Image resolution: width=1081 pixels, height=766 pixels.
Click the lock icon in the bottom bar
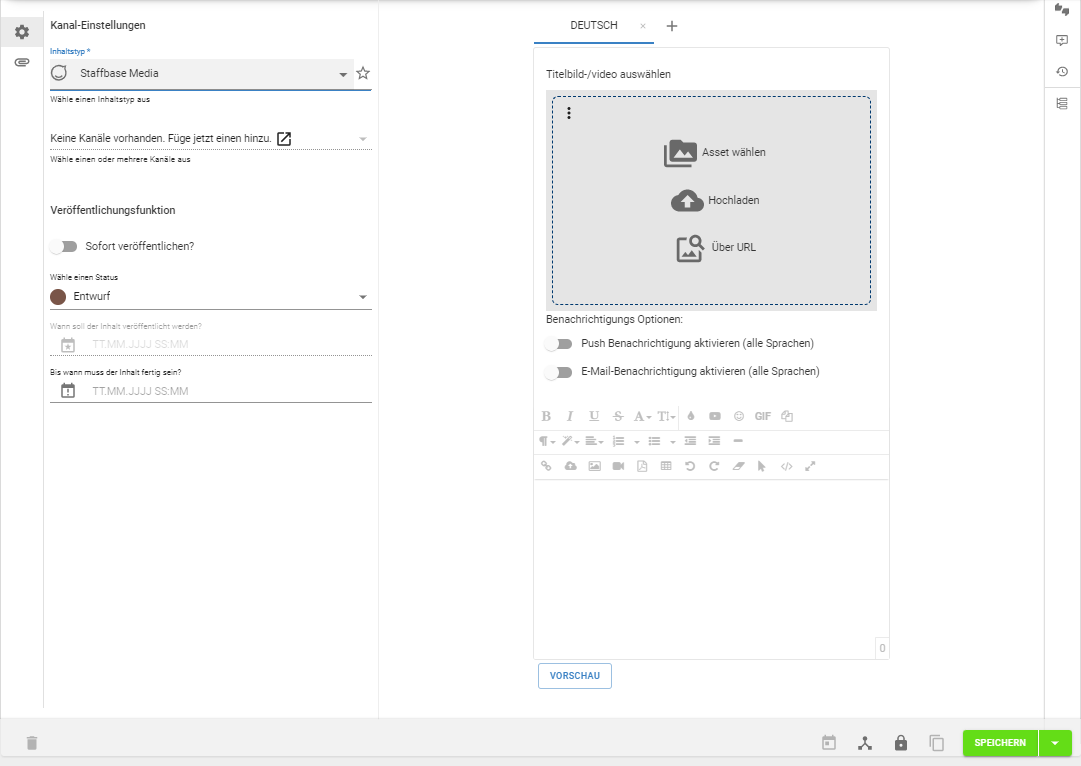click(x=901, y=743)
